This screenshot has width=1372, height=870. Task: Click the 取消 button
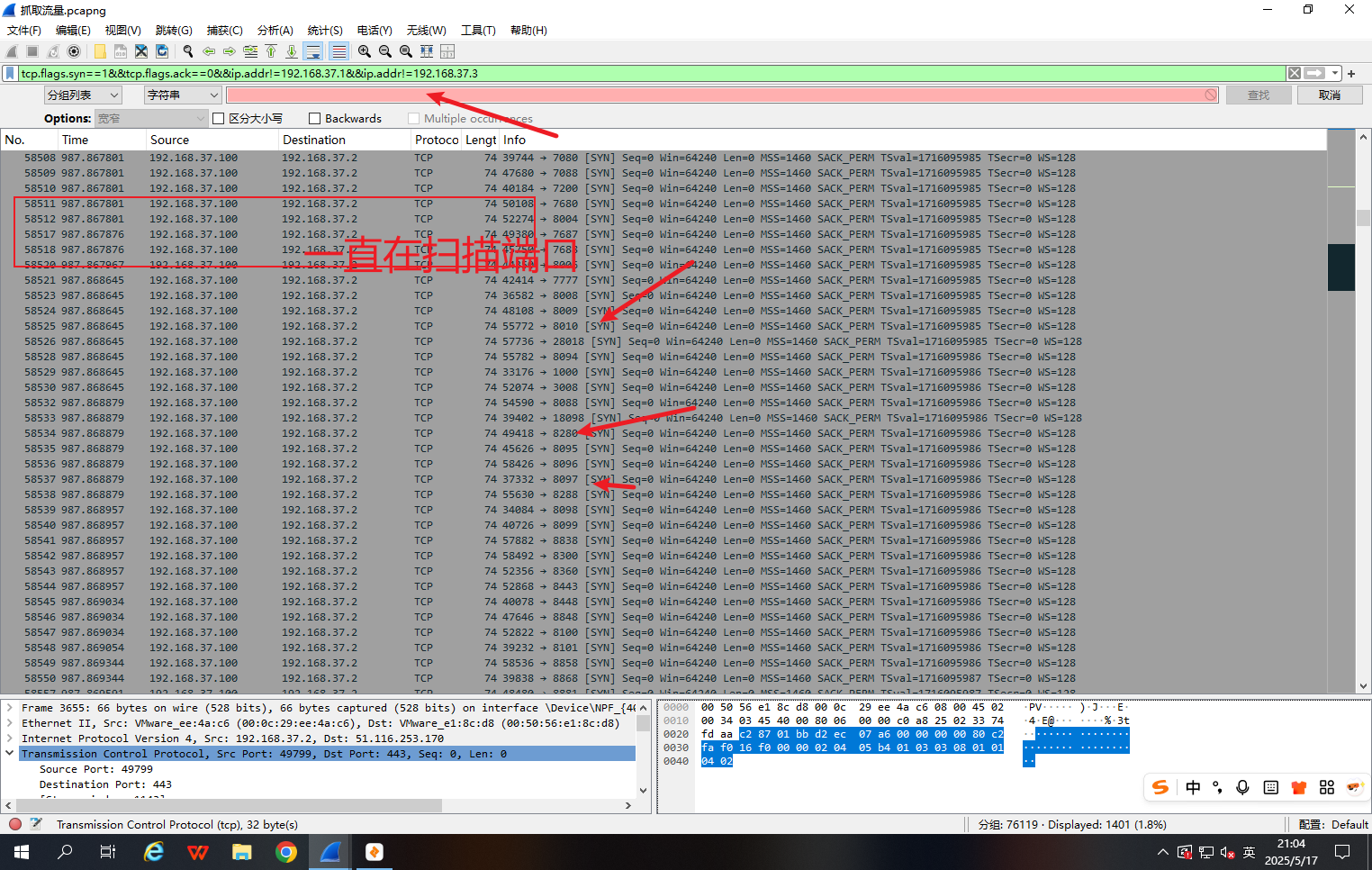point(1330,95)
